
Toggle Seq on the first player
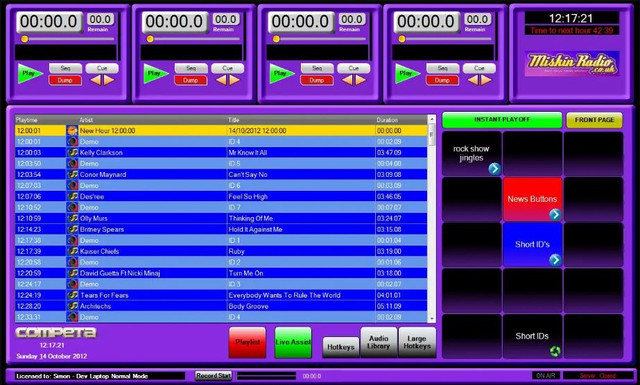tap(65, 68)
